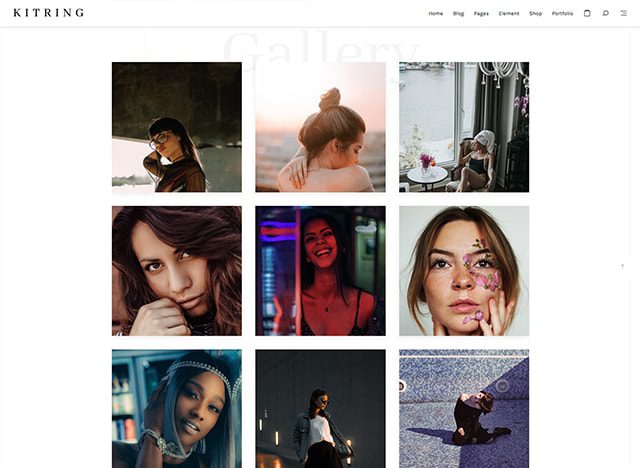Open close-up of woman with wavy dark hair
This screenshot has height=468, width=640.
(177, 271)
